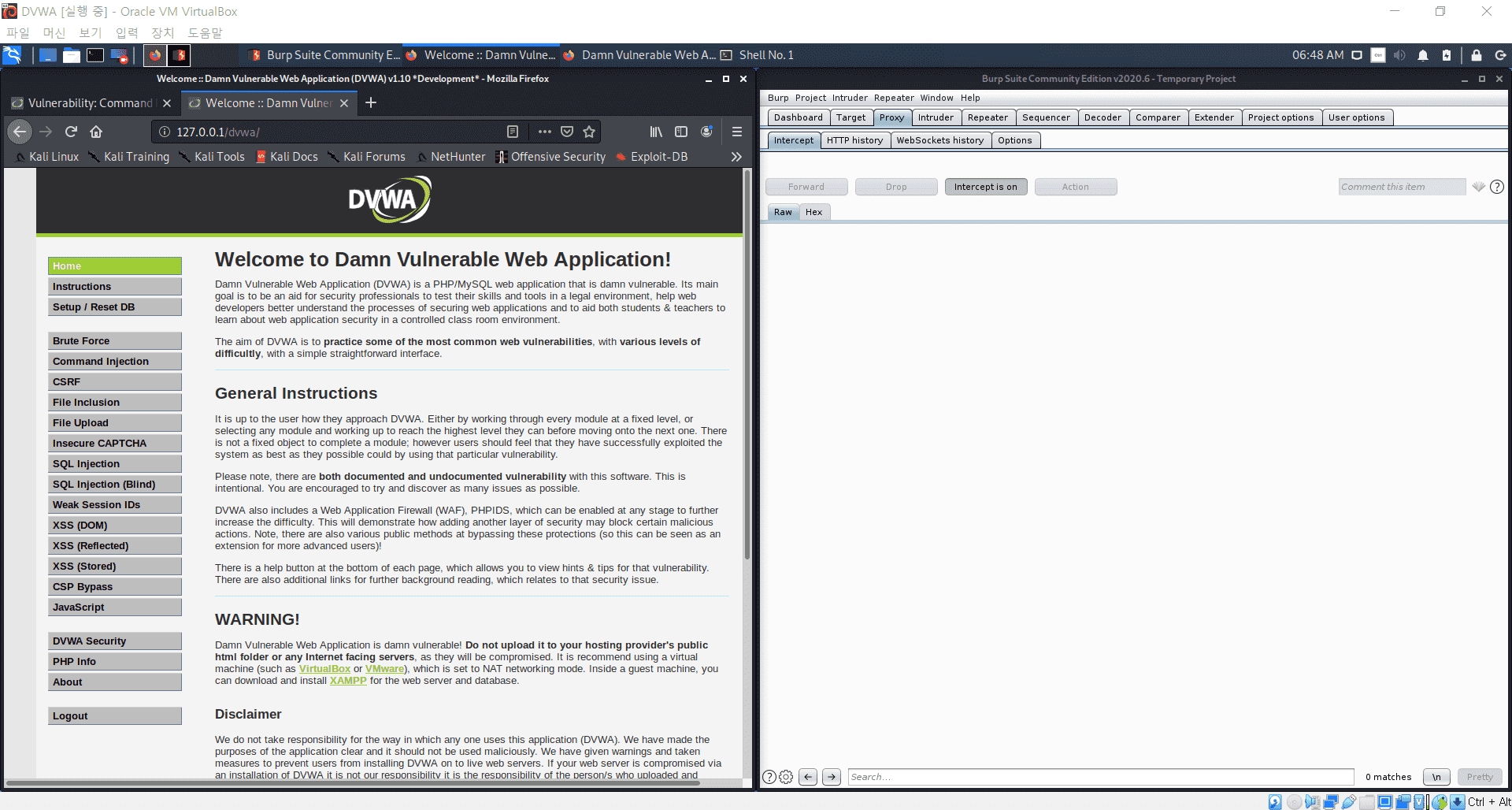Image resolution: width=1512 pixels, height=810 pixels.
Task: Open the Kali panel notifications bell
Action: pos(1423,55)
